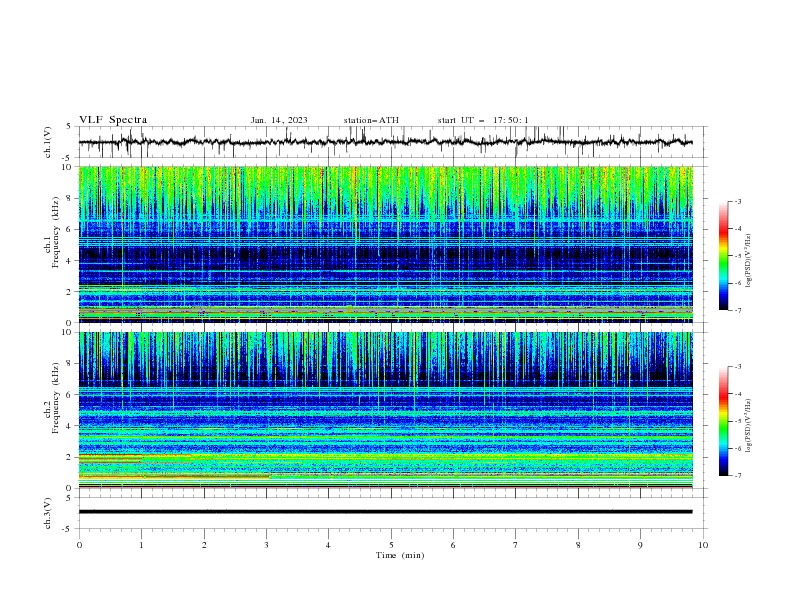Click the upper color scale bar for ch.1
Image resolution: width=792 pixels, height=612 pixels.
pos(724,255)
